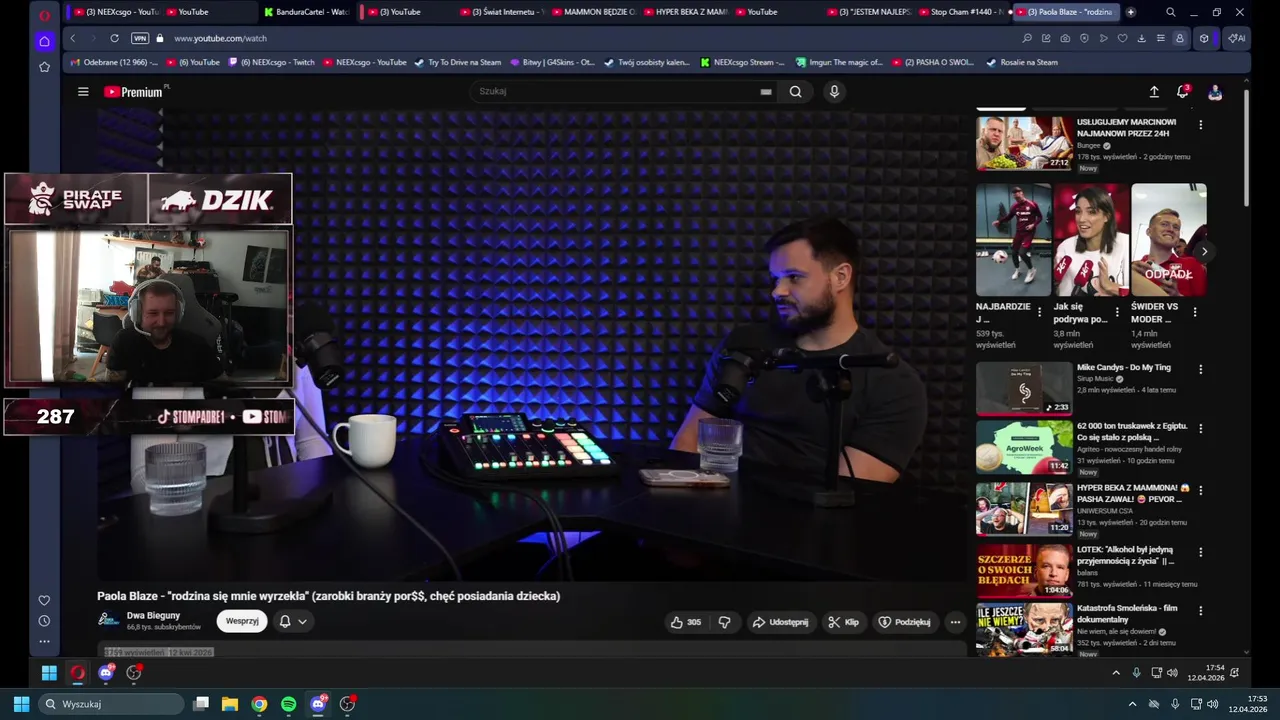Switch to the Świat Internetu tab
Screen dimensions: 1280x720
click(x=502, y=12)
